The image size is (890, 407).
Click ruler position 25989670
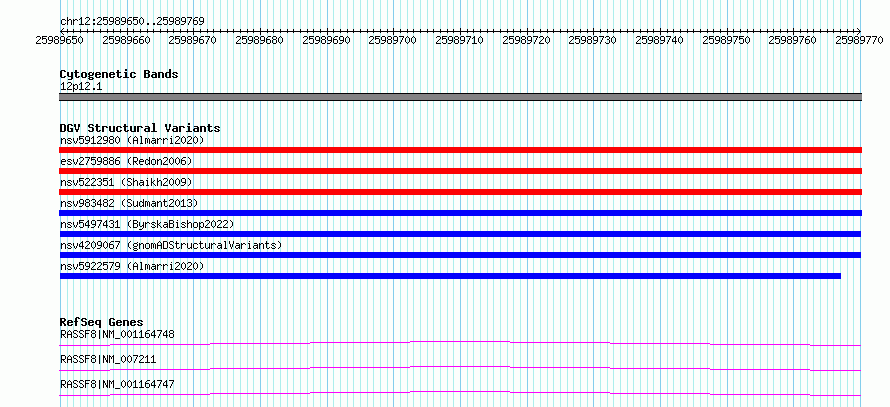(193, 40)
